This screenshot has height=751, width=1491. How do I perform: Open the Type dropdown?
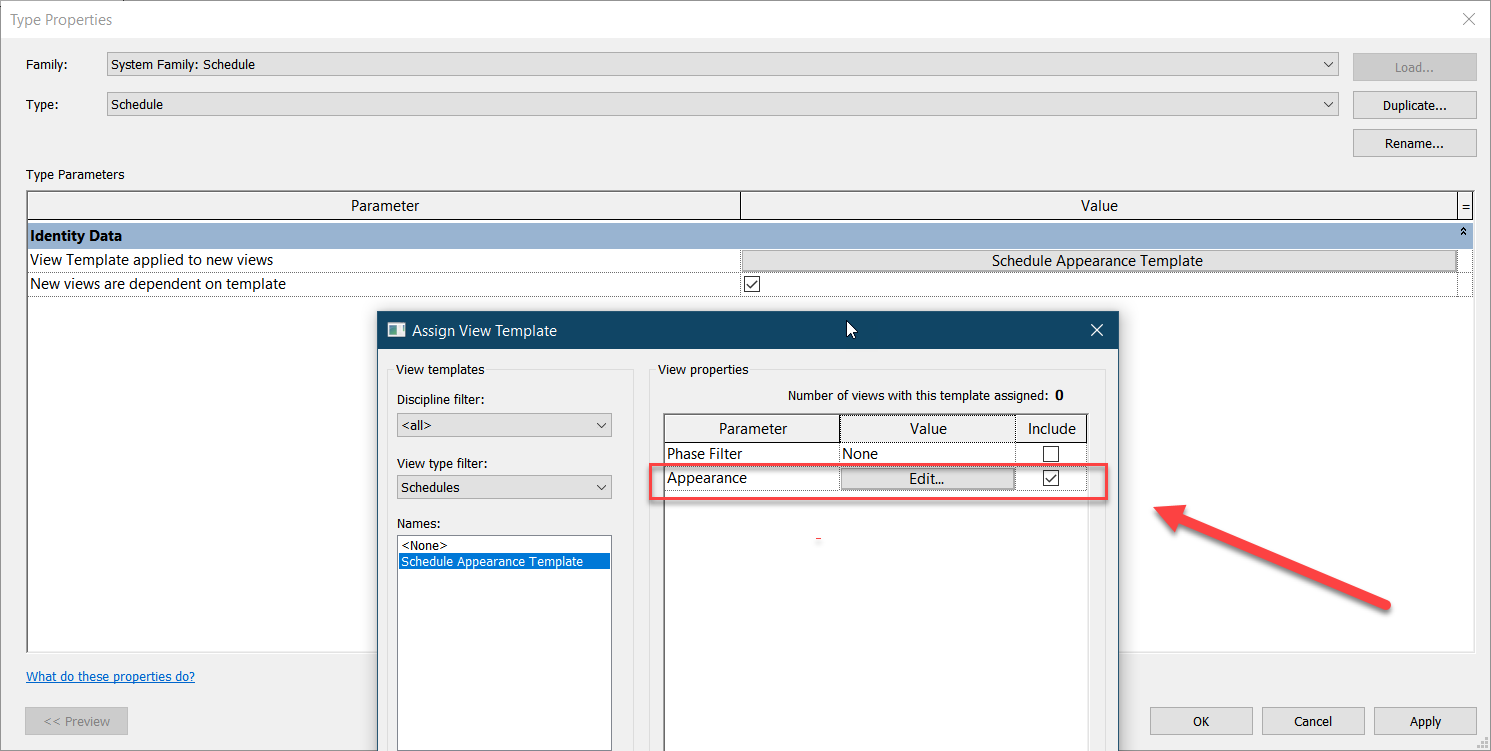1328,104
